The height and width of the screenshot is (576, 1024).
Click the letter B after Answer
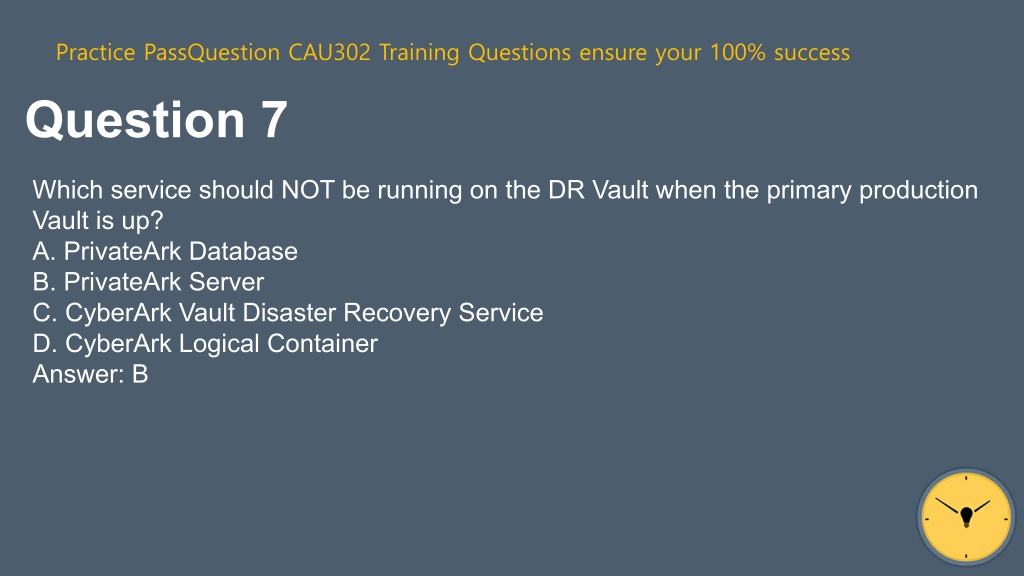point(140,374)
